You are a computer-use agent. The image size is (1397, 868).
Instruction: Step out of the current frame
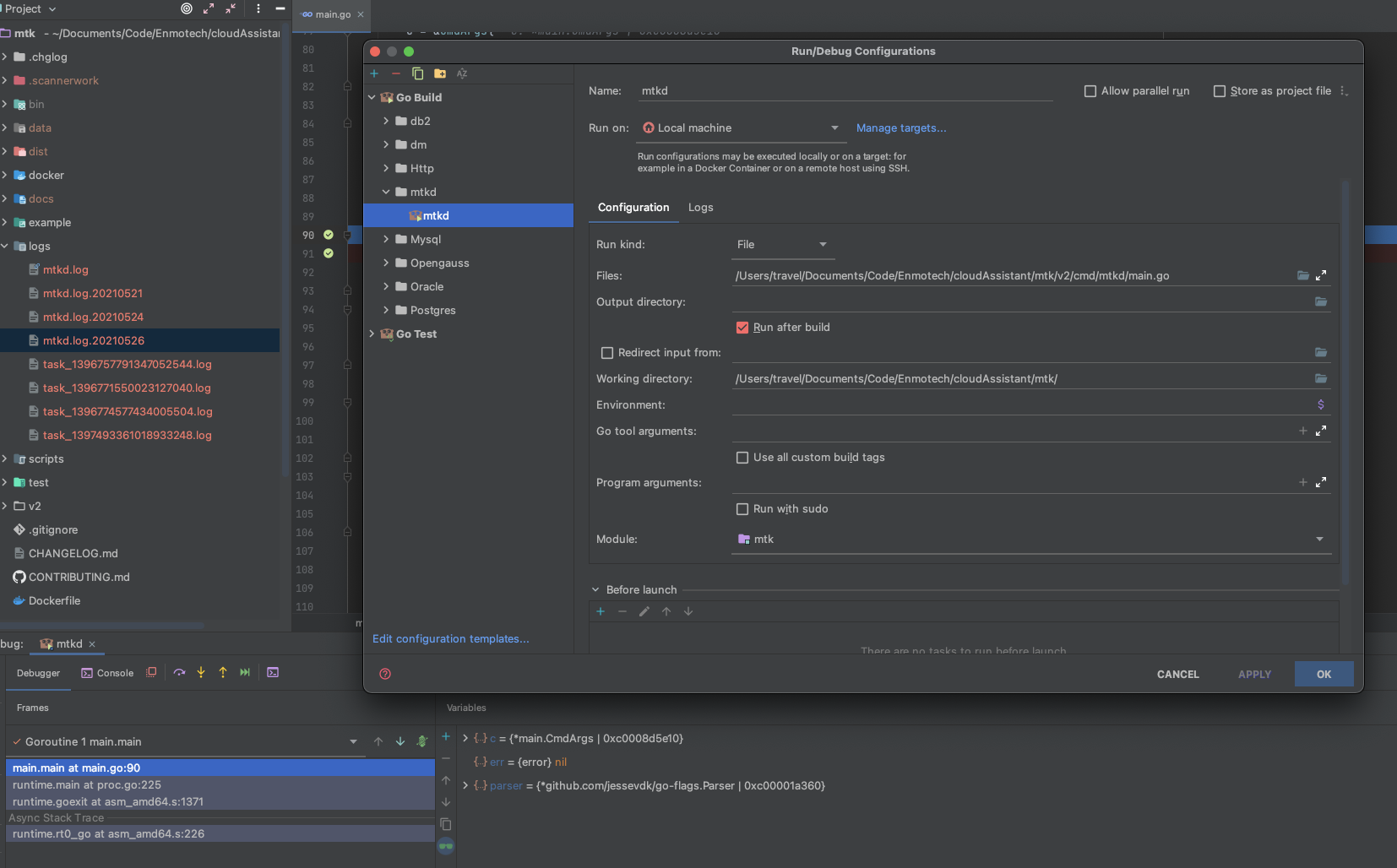pyautogui.click(x=223, y=673)
